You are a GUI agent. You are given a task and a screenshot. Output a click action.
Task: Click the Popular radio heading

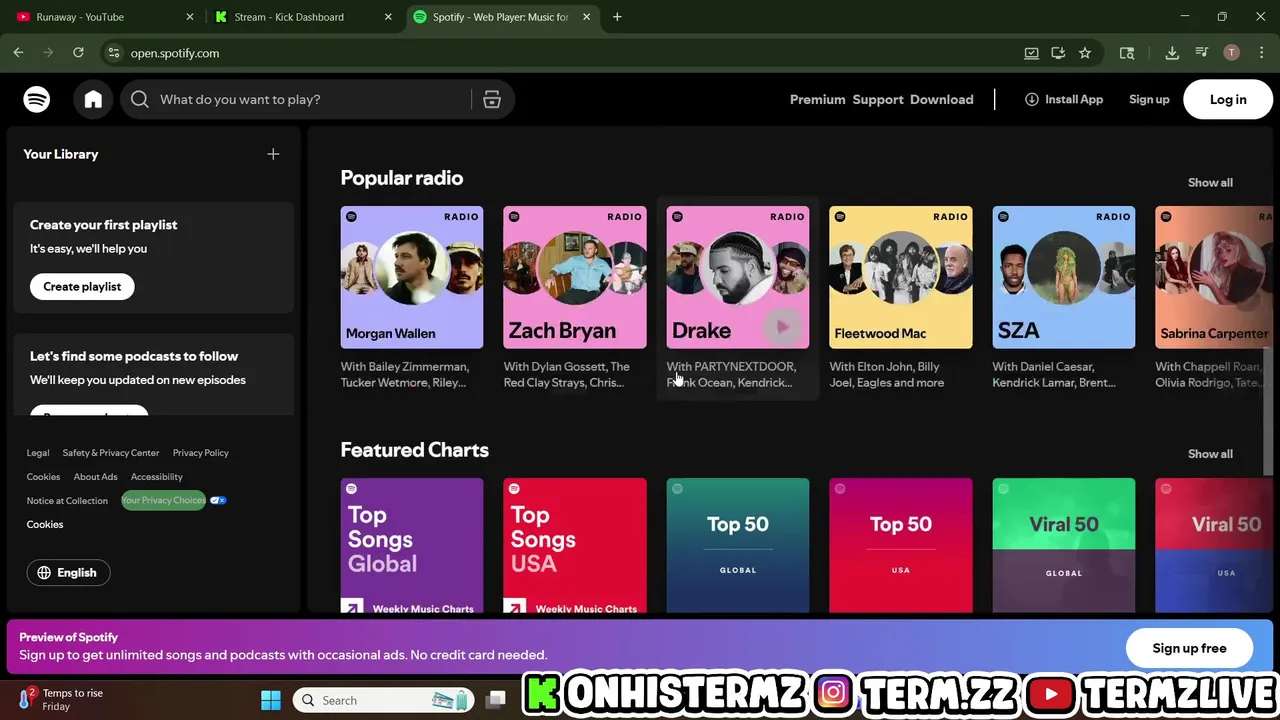pyautogui.click(x=401, y=178)
